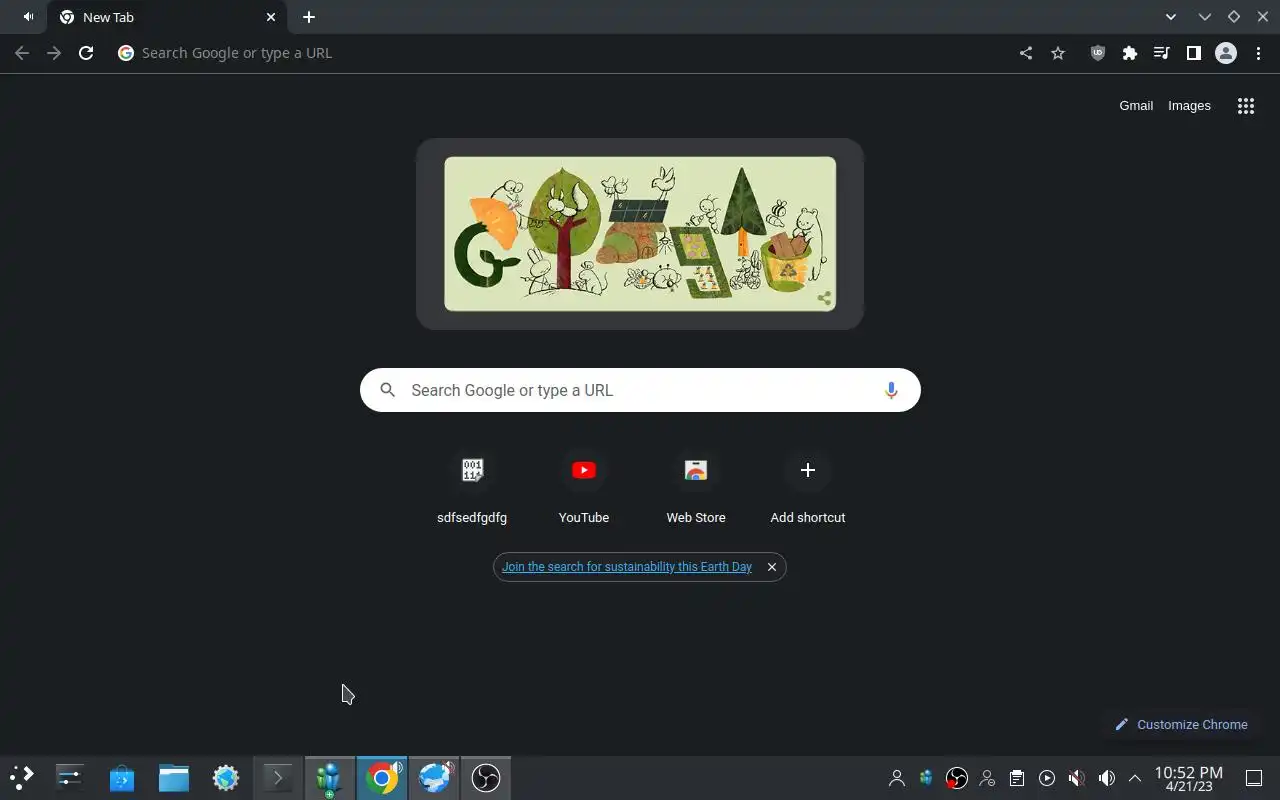1280x800 pixels.
Task: Launch the globe gear app in taskbar
Action: [x=226, y=777]
